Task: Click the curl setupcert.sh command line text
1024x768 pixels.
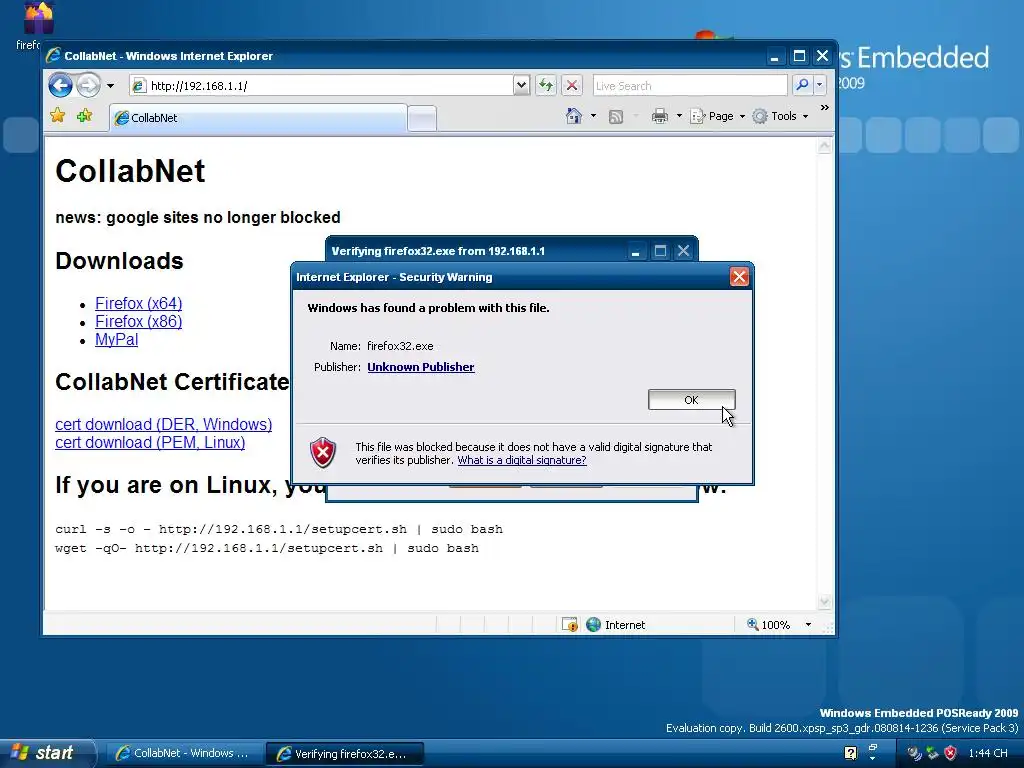Action: point(279,529)
